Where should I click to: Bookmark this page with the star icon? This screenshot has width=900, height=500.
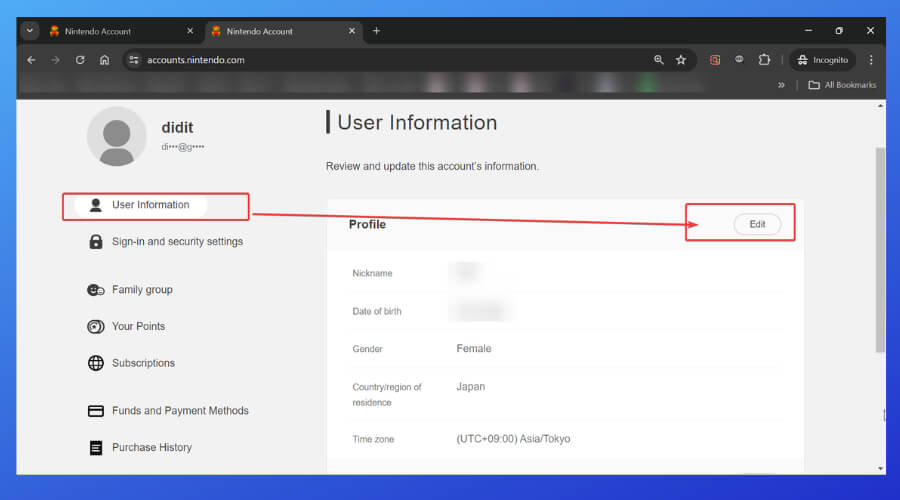pyautogui.click(x=681, y=60)
